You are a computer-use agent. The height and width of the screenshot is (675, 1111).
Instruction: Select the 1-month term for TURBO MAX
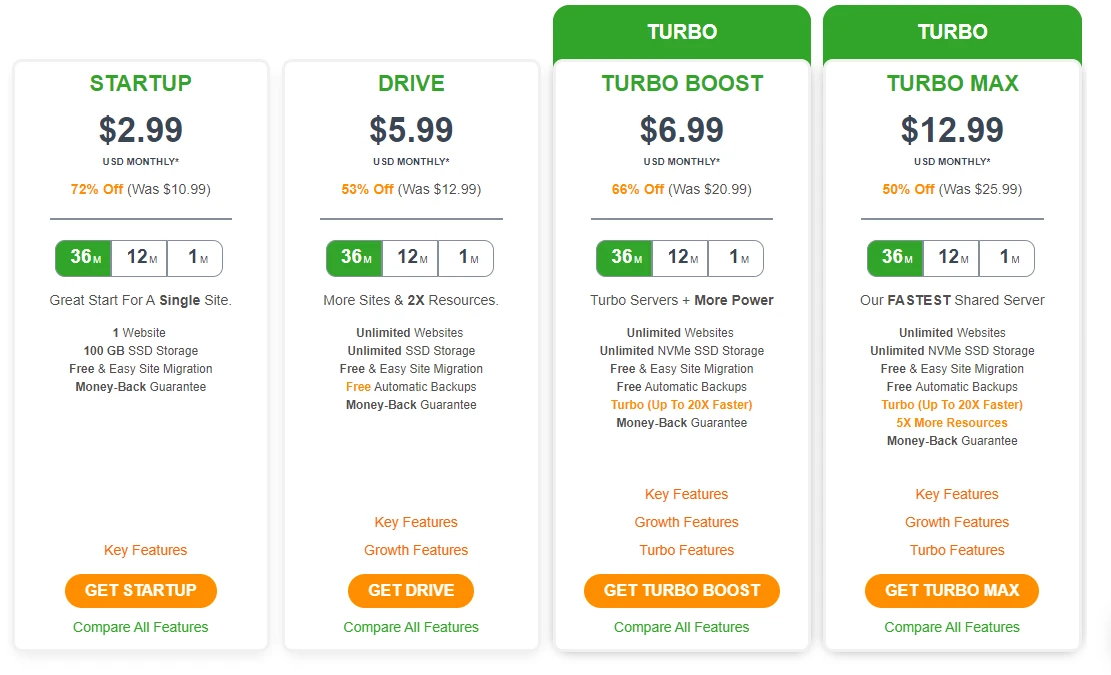click(1007, 257)
